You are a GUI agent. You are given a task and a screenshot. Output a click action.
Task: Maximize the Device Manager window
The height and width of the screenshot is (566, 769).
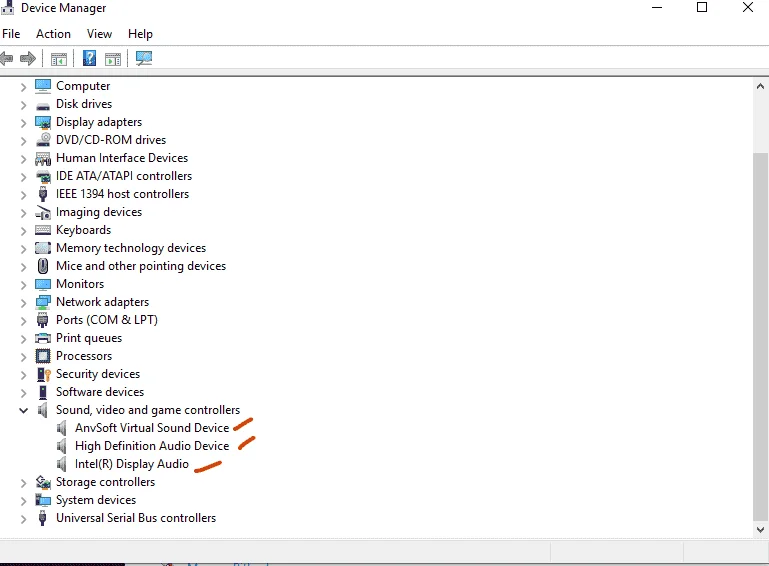(x=702, y=7)
